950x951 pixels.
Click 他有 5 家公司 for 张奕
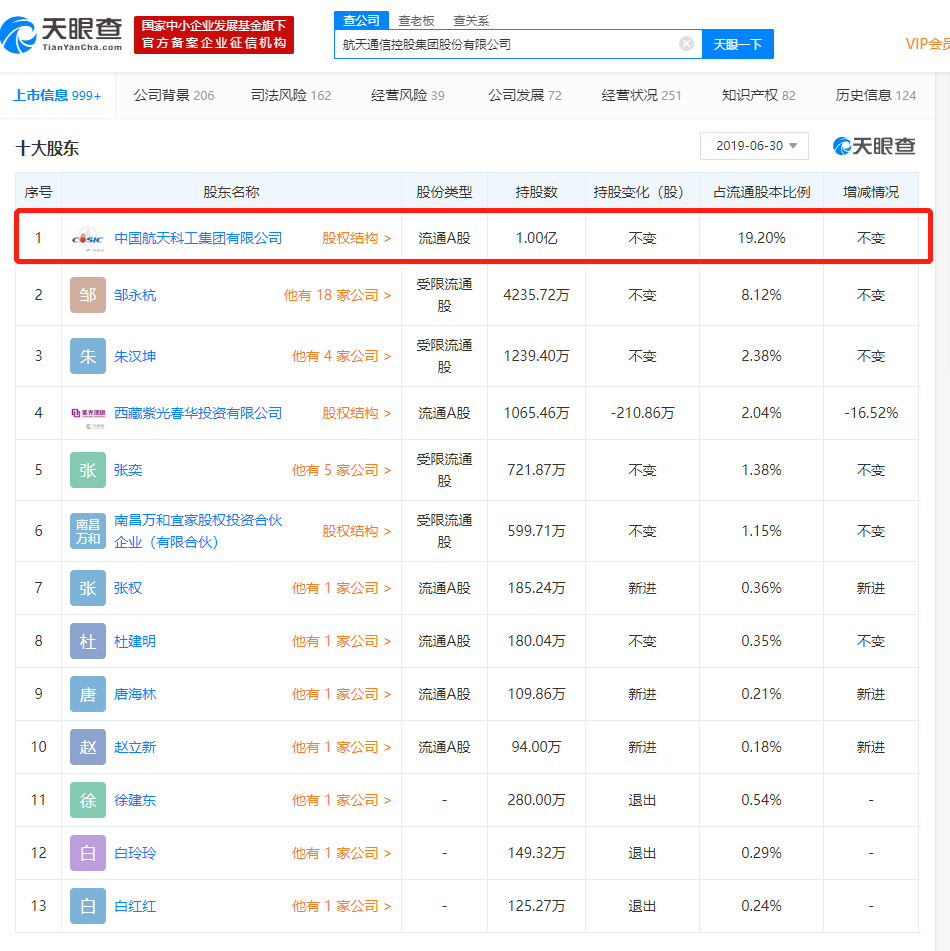[342, 470]
